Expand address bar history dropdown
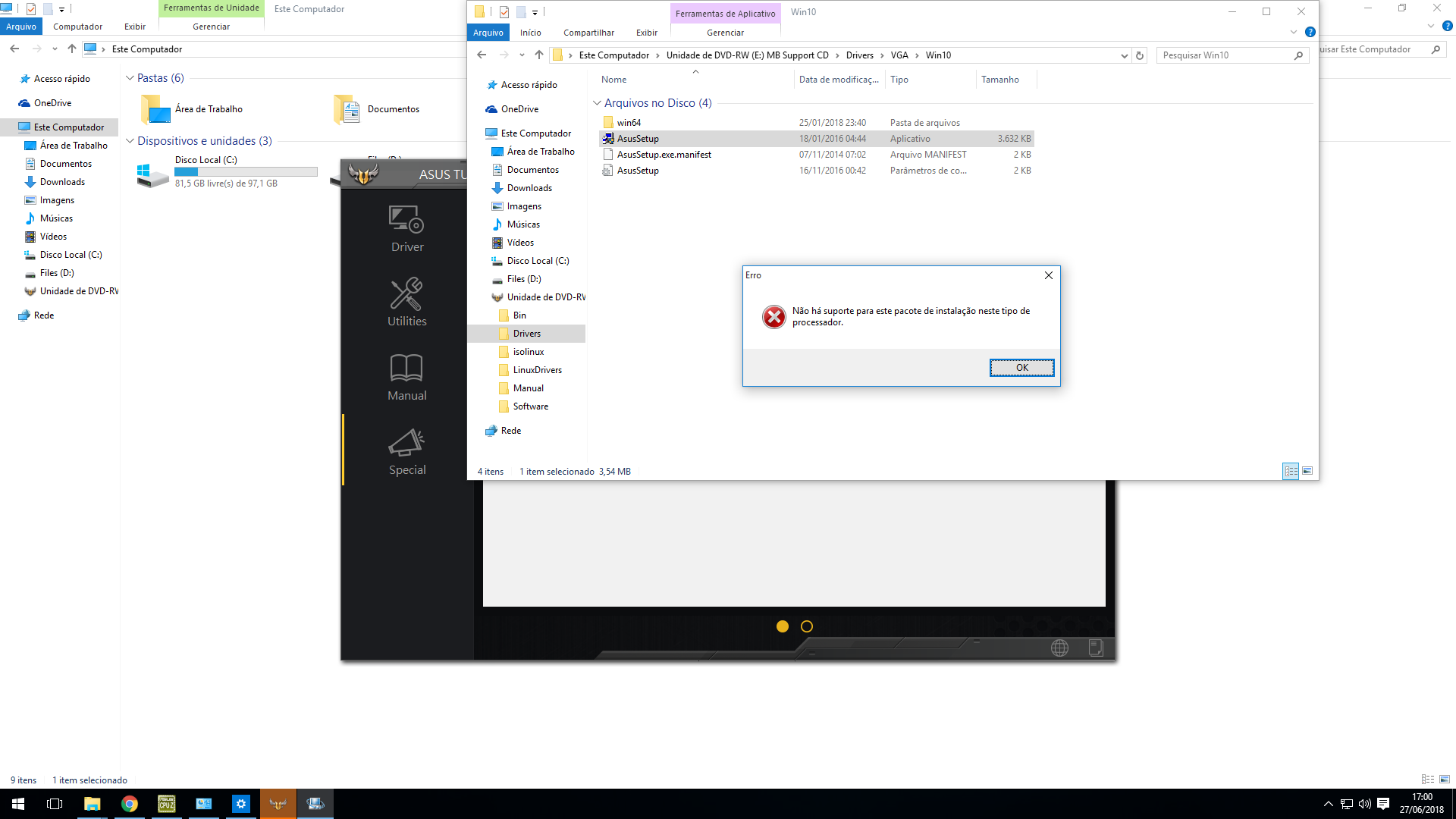1456x819 pixels. (x=1125, y=55)
